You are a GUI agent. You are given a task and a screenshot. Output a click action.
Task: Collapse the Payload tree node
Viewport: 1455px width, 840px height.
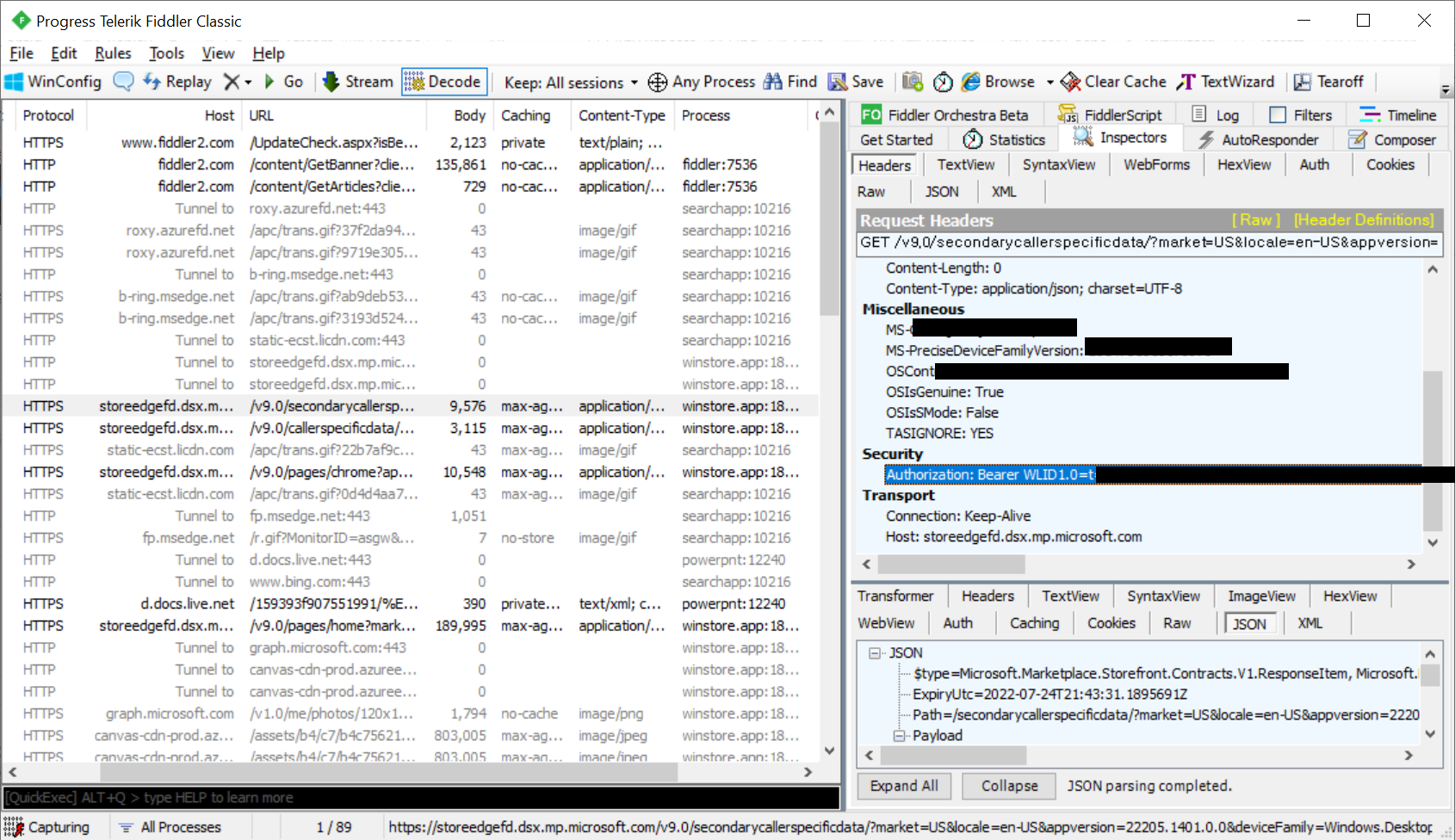tap(899, 736)
